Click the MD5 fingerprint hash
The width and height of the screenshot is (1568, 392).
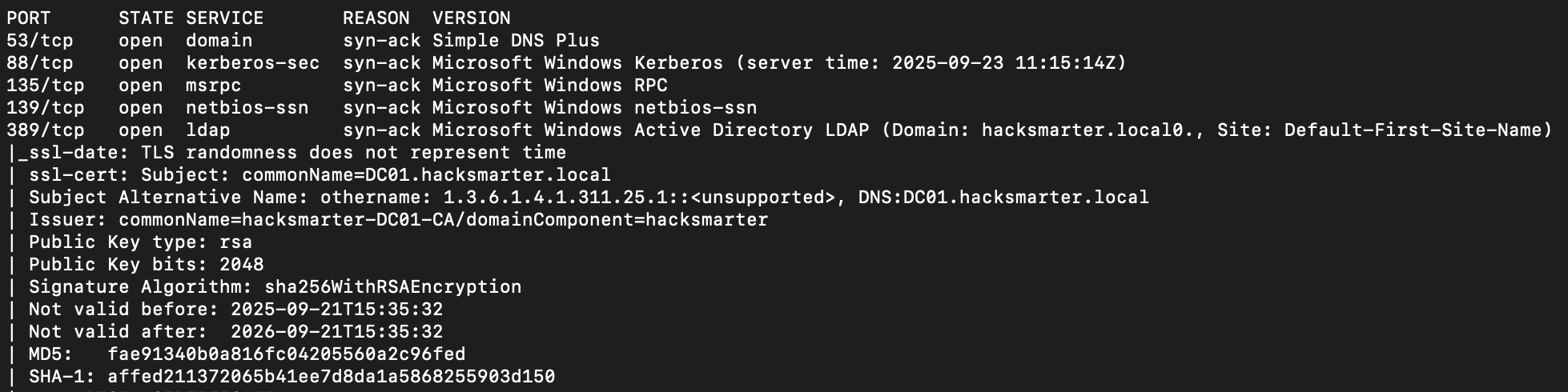click(x=286, y=354)
